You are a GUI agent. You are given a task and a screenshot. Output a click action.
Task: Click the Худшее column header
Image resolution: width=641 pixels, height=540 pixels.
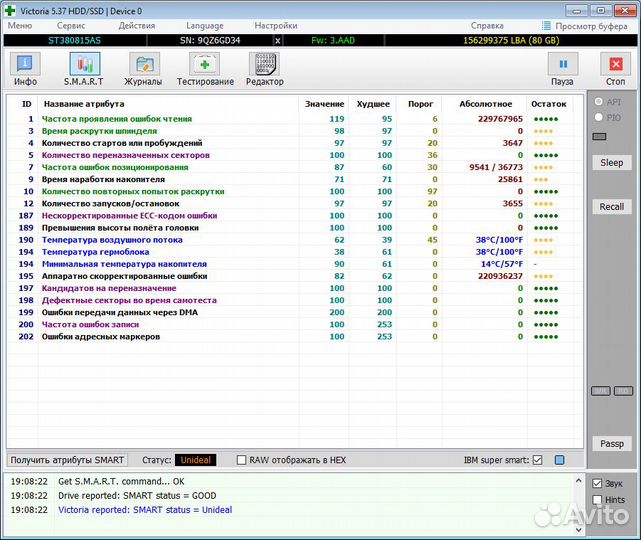[373, 104]
